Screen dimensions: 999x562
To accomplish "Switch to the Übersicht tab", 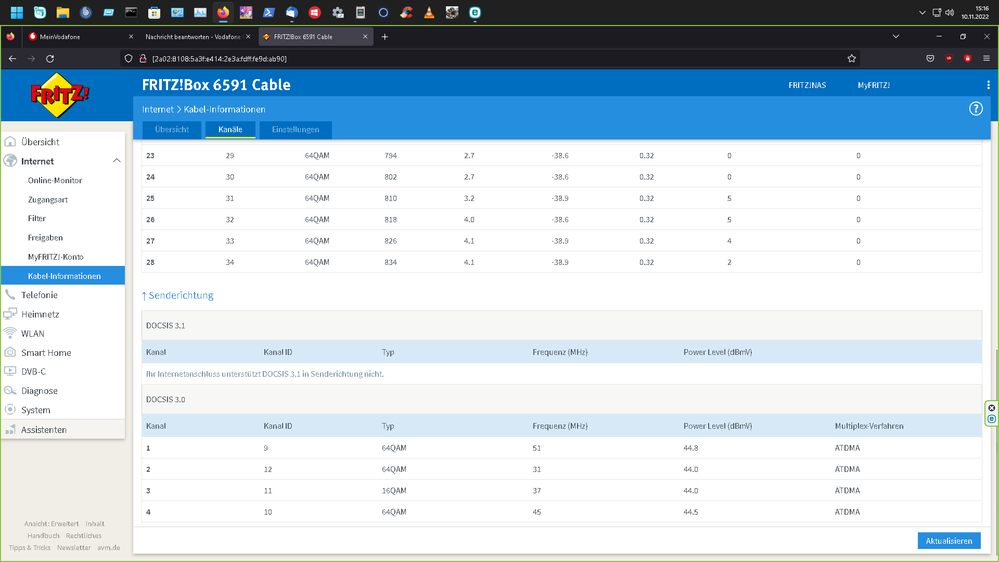I will (x=172, y=129).
